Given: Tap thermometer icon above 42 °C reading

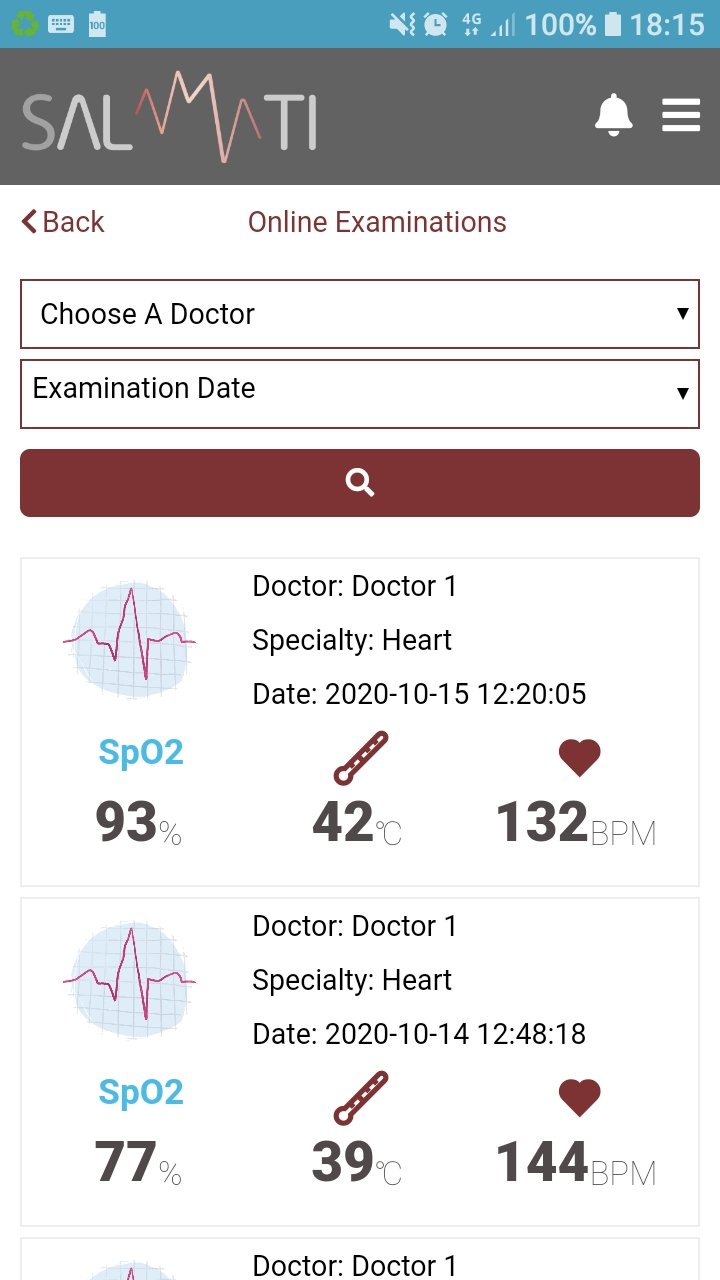Looking at the screenshot, I should (360, 758).
